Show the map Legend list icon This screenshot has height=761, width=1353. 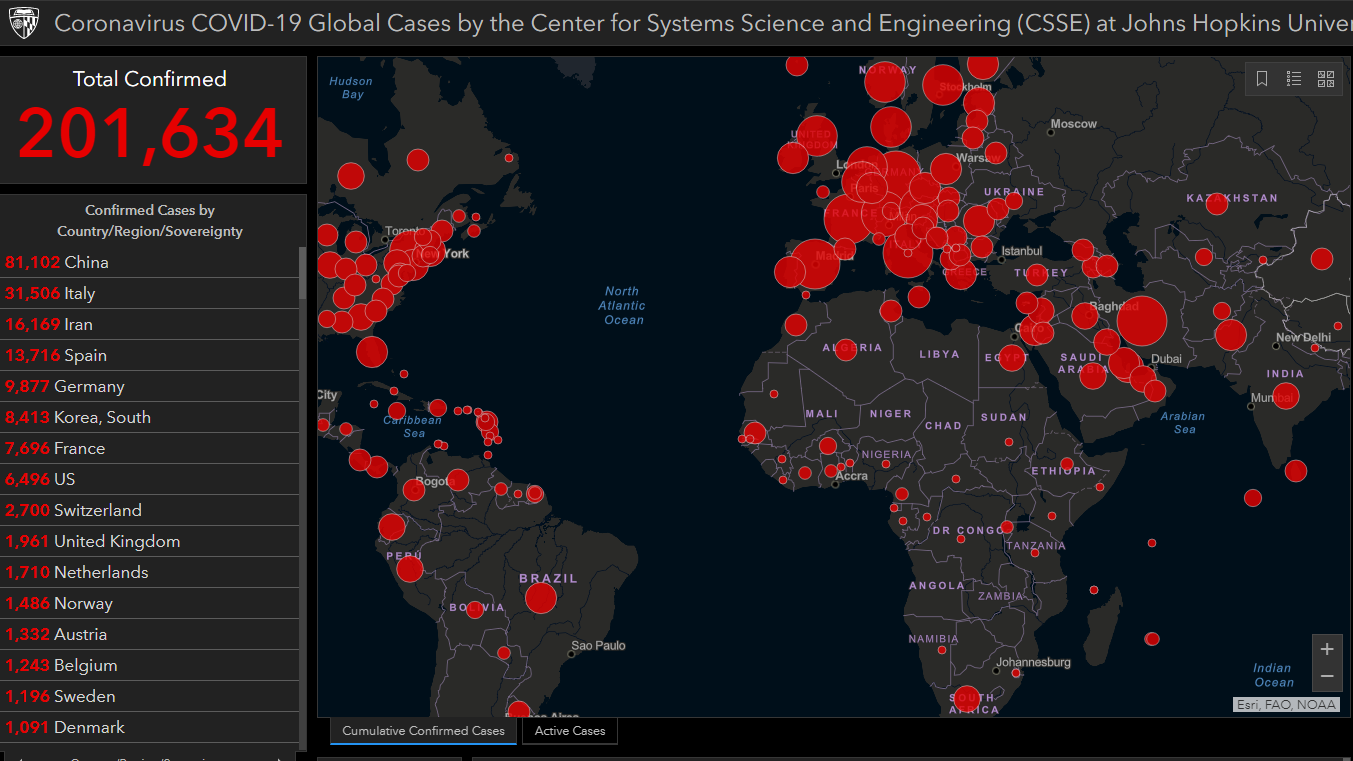coord(1294,79)
